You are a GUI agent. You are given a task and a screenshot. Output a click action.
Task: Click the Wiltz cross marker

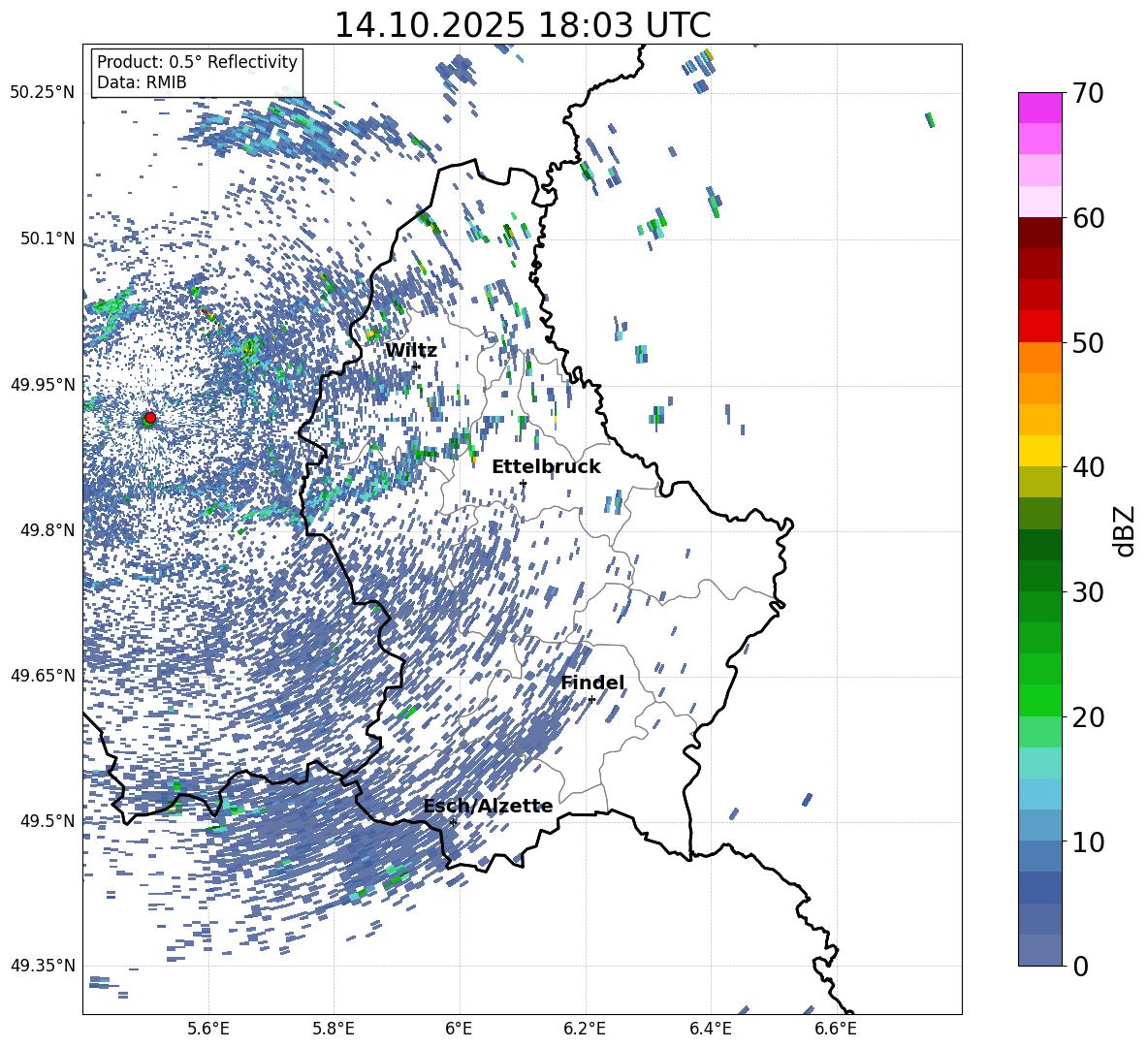coord(417,366)
